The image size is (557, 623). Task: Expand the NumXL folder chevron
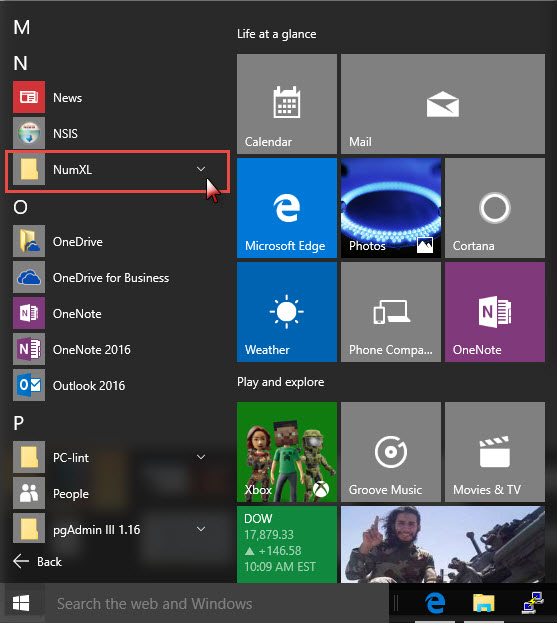pyautogui.click(x=201, y=169)
